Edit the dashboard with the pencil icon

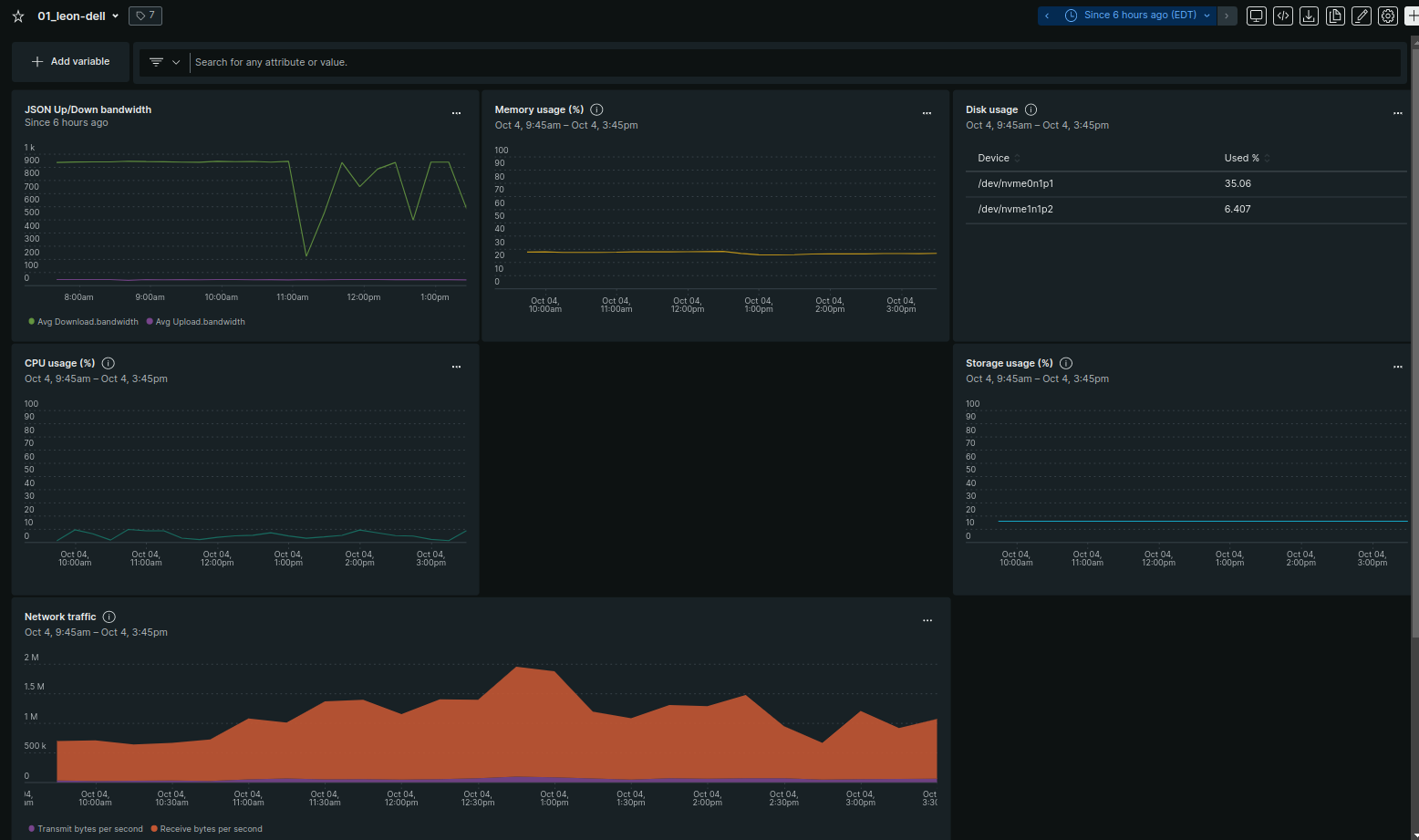click(x=1362, y=16)
